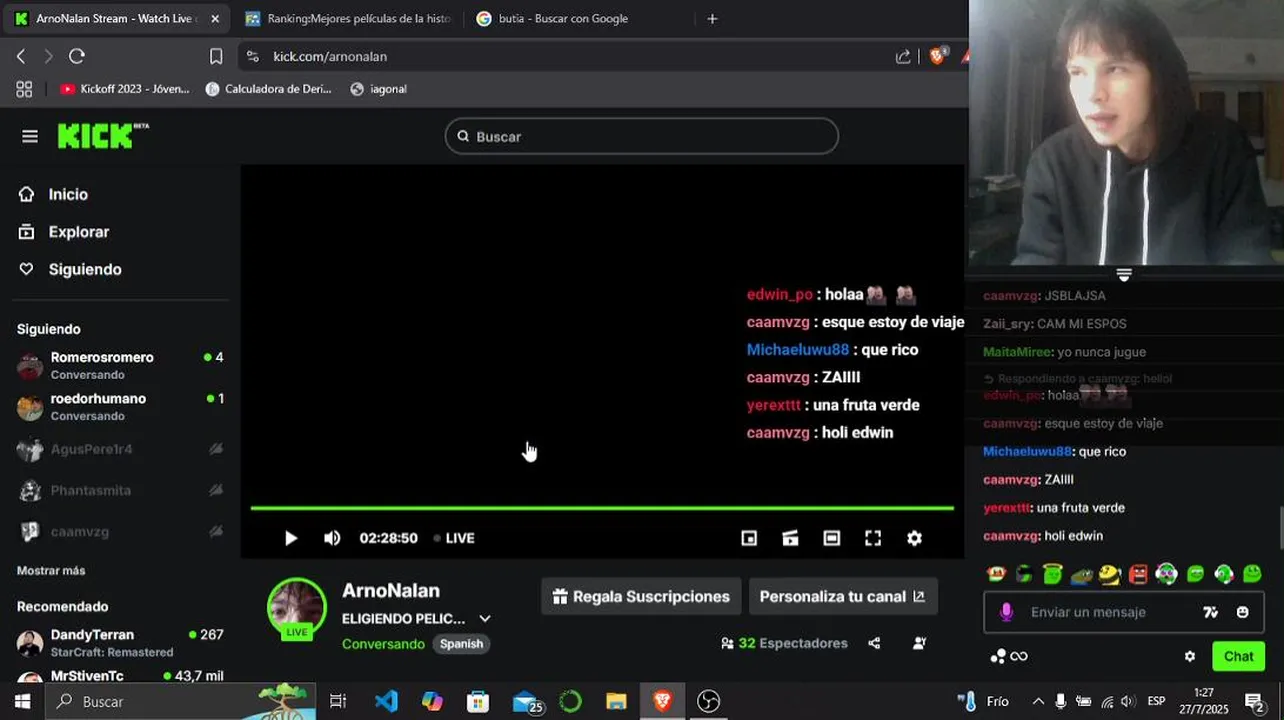This screenshot has height=720, width=1284.
Task: Open roedorhumano's channel
Action: [x=120, y=406]
